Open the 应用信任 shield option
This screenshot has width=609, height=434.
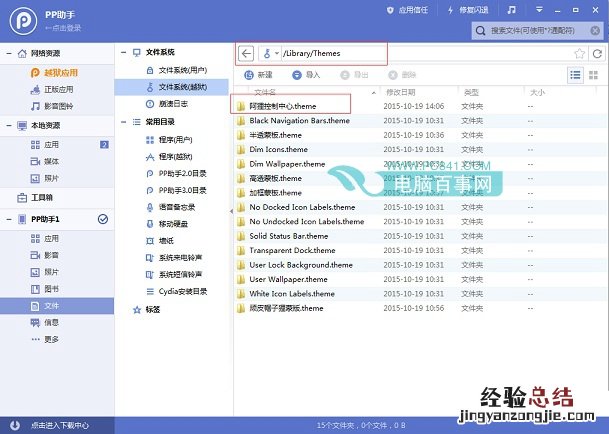(407, 10)
